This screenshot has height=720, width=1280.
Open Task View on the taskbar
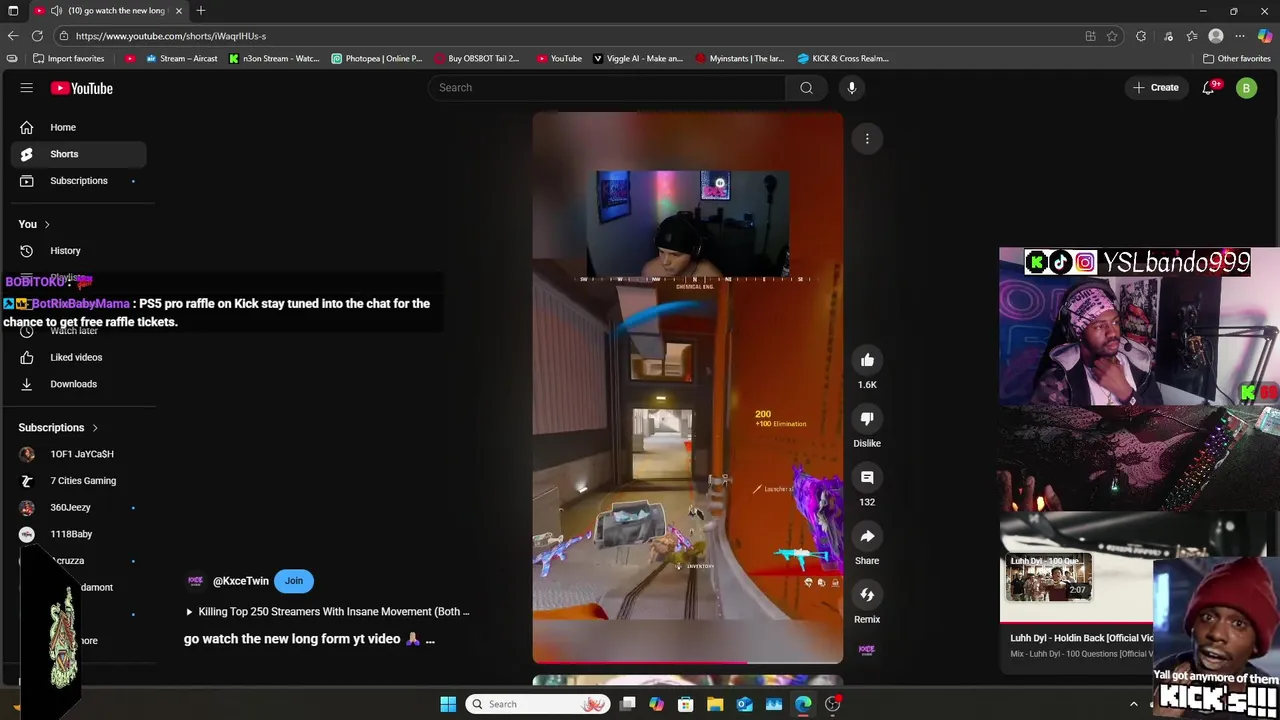tap(627, 704)
